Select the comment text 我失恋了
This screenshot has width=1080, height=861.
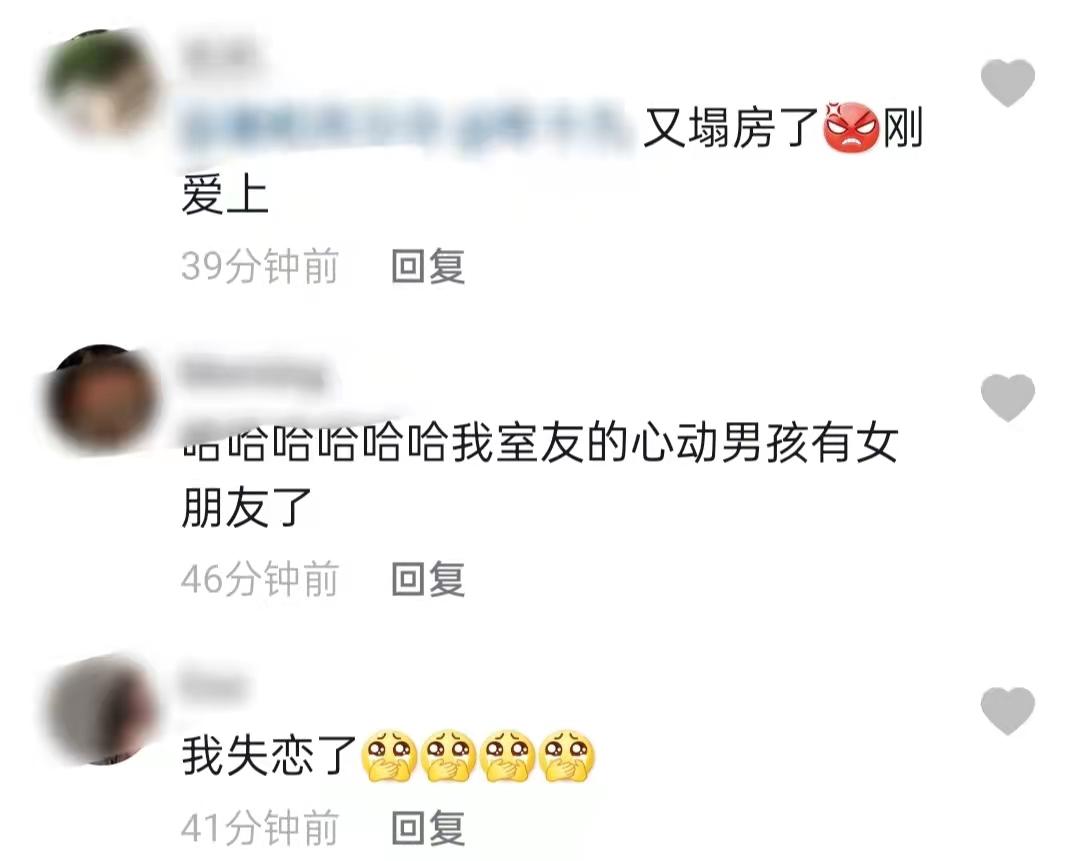(269, 757)
